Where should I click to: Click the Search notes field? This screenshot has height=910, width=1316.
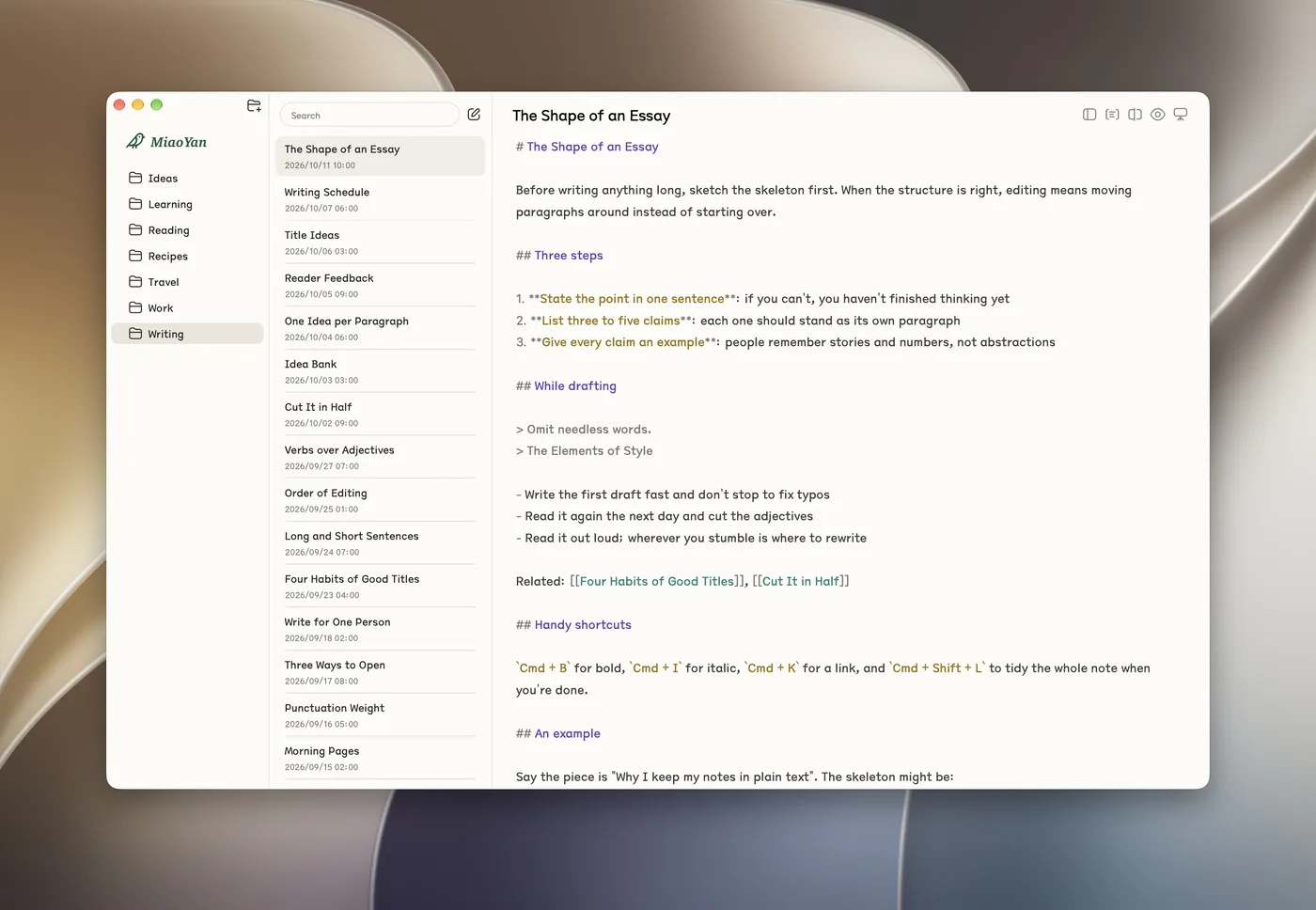tap(369, 115)
